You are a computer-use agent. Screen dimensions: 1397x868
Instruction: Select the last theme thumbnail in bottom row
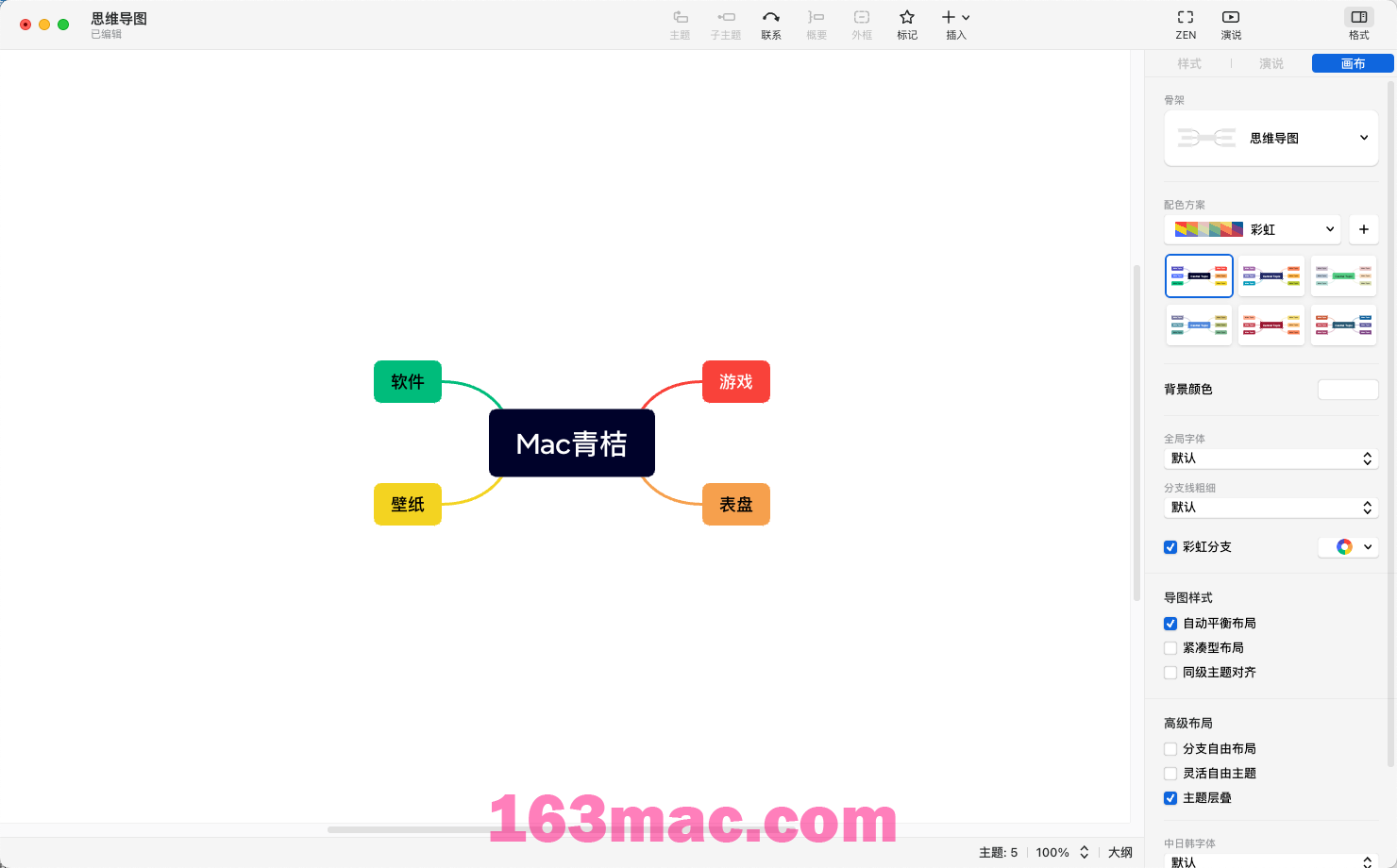pos(1343,325)
